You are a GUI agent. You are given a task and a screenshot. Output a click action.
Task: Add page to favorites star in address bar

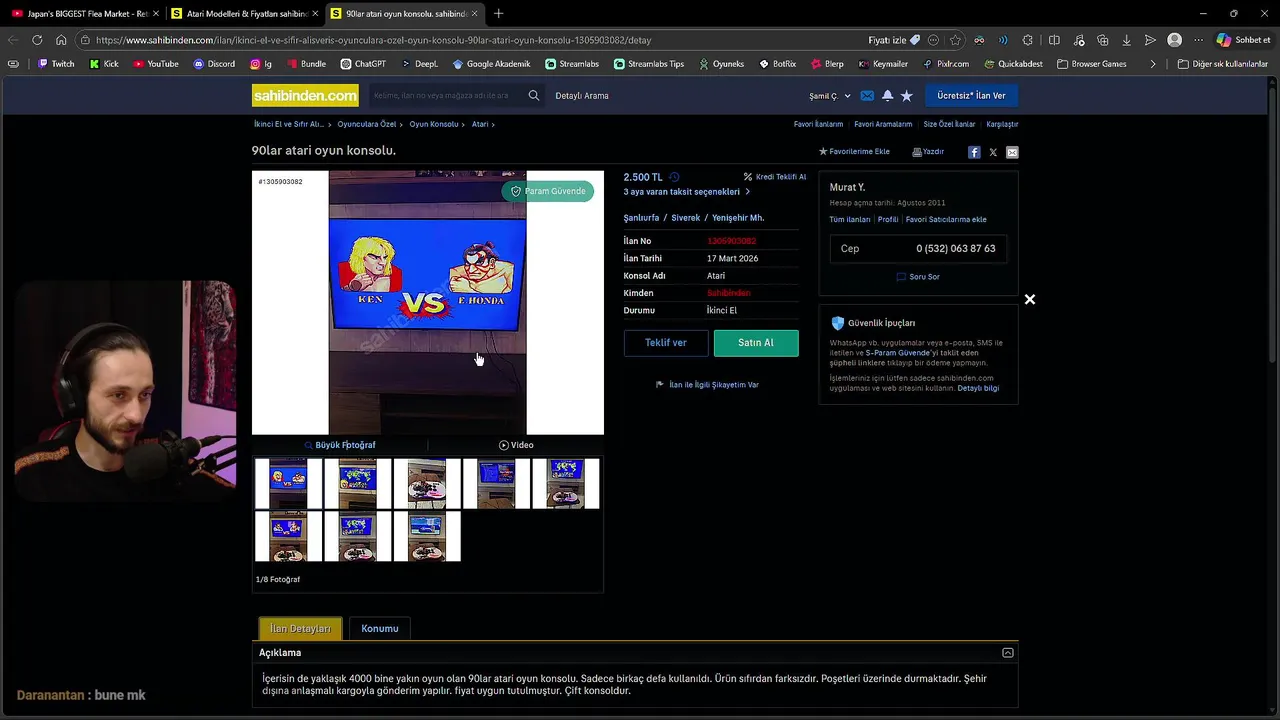[955, 40]
